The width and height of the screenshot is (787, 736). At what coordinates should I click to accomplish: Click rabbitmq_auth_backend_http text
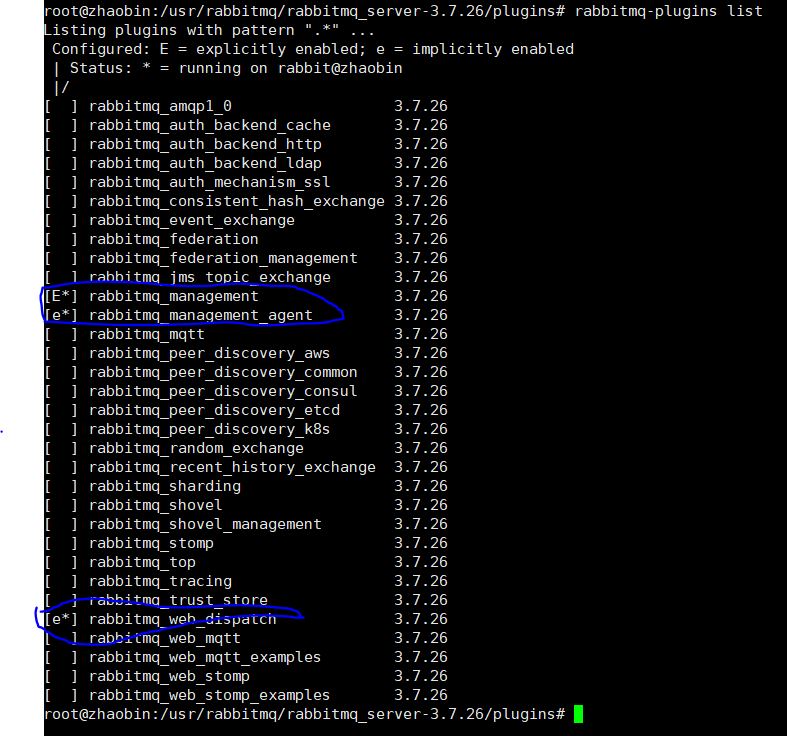pos(205,145)
